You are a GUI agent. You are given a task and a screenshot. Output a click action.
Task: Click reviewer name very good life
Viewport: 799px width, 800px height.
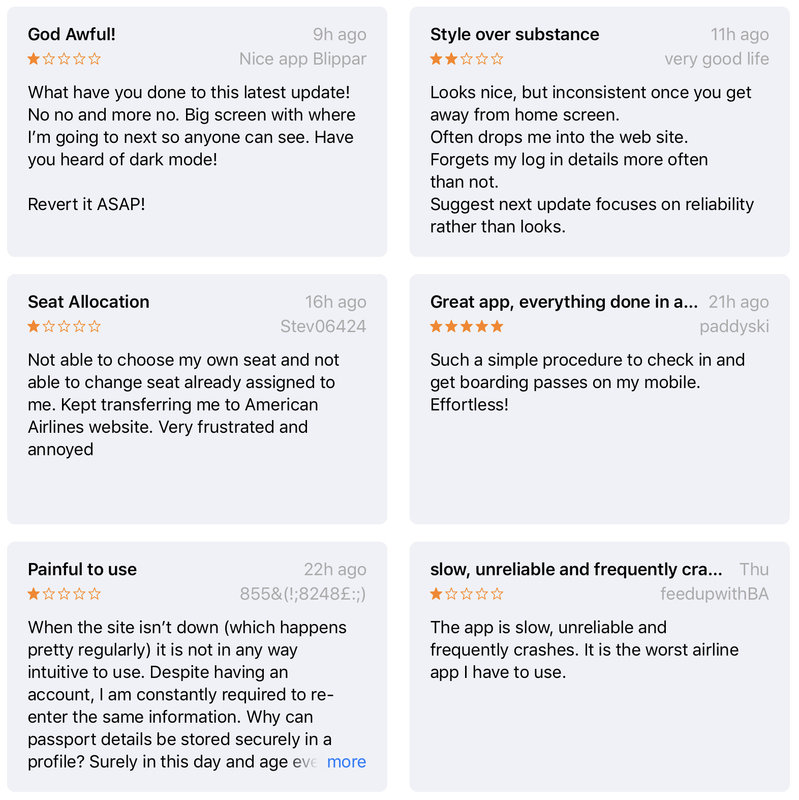coord(716,59)
